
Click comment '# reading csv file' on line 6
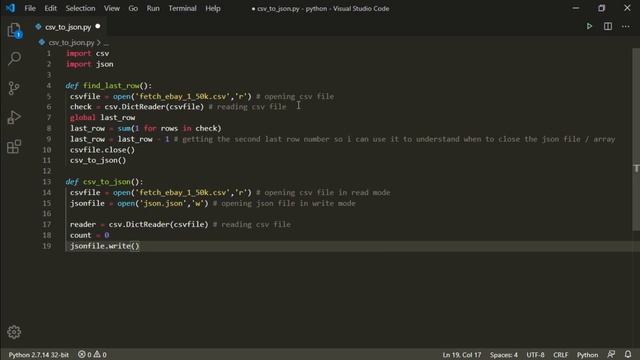pos(247,107)
